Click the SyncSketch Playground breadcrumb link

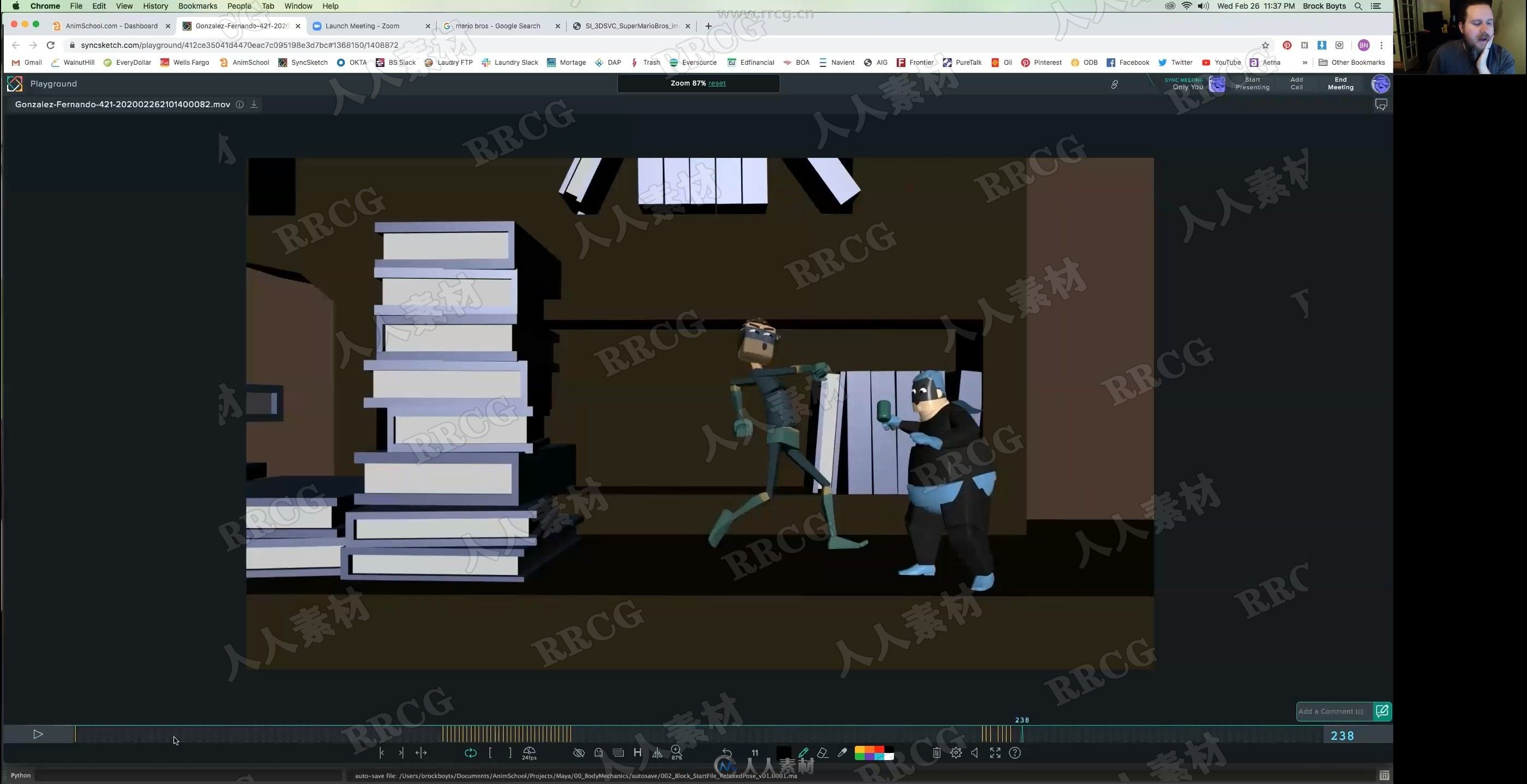(53, 83)
